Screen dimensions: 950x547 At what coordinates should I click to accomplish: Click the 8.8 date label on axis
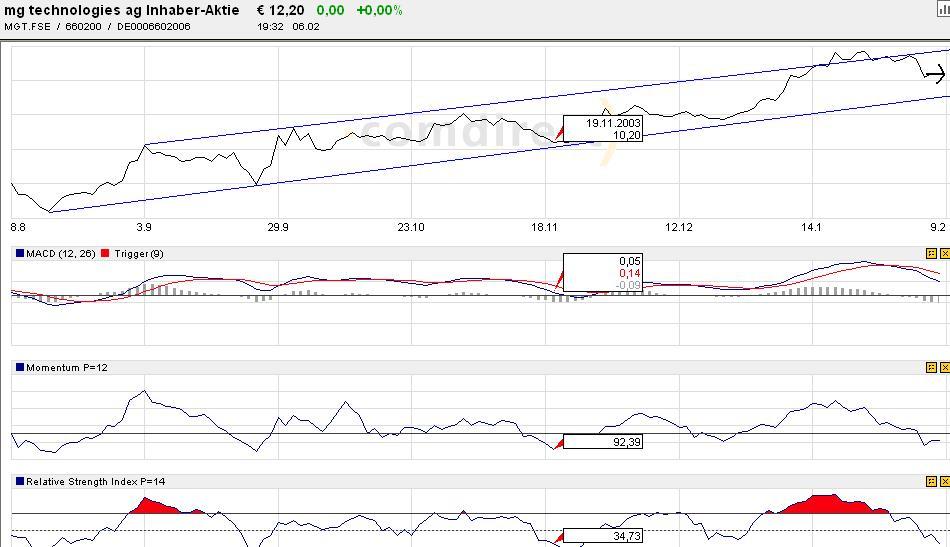click(x=18, y=227)
